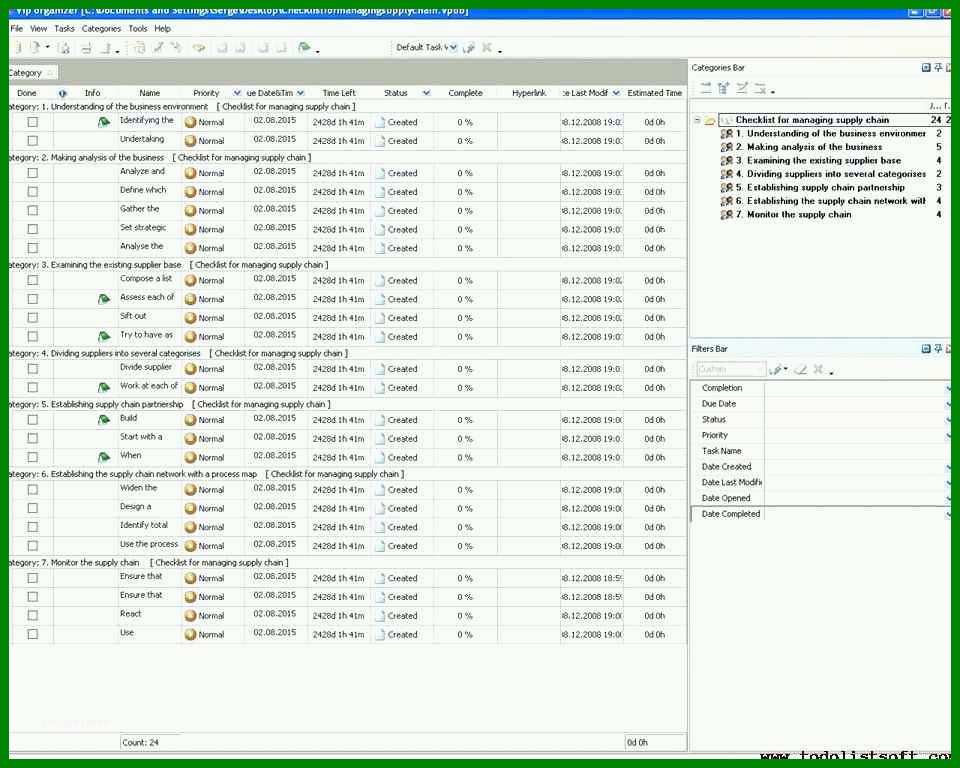Click green flag icon on 'Identifying the' row
This screenshot has width=960, height=768.
click(x=104, y=122)
